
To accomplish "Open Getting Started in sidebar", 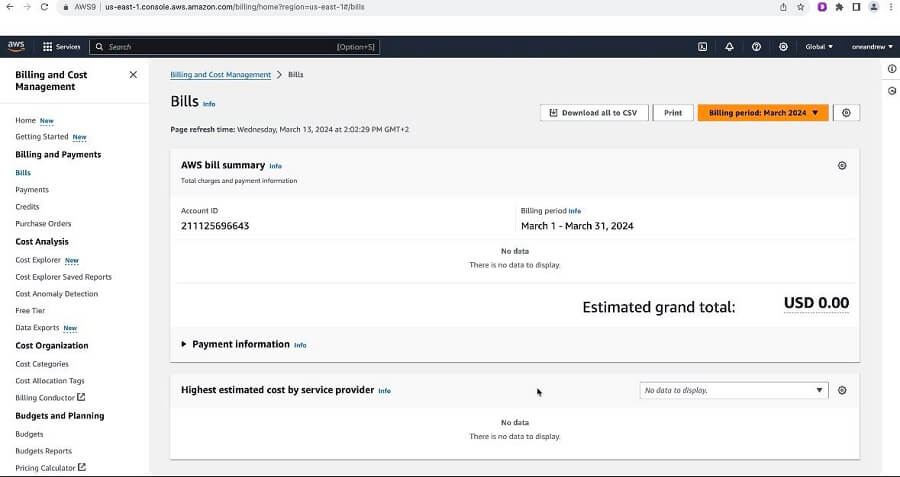I will coord(42,137).
